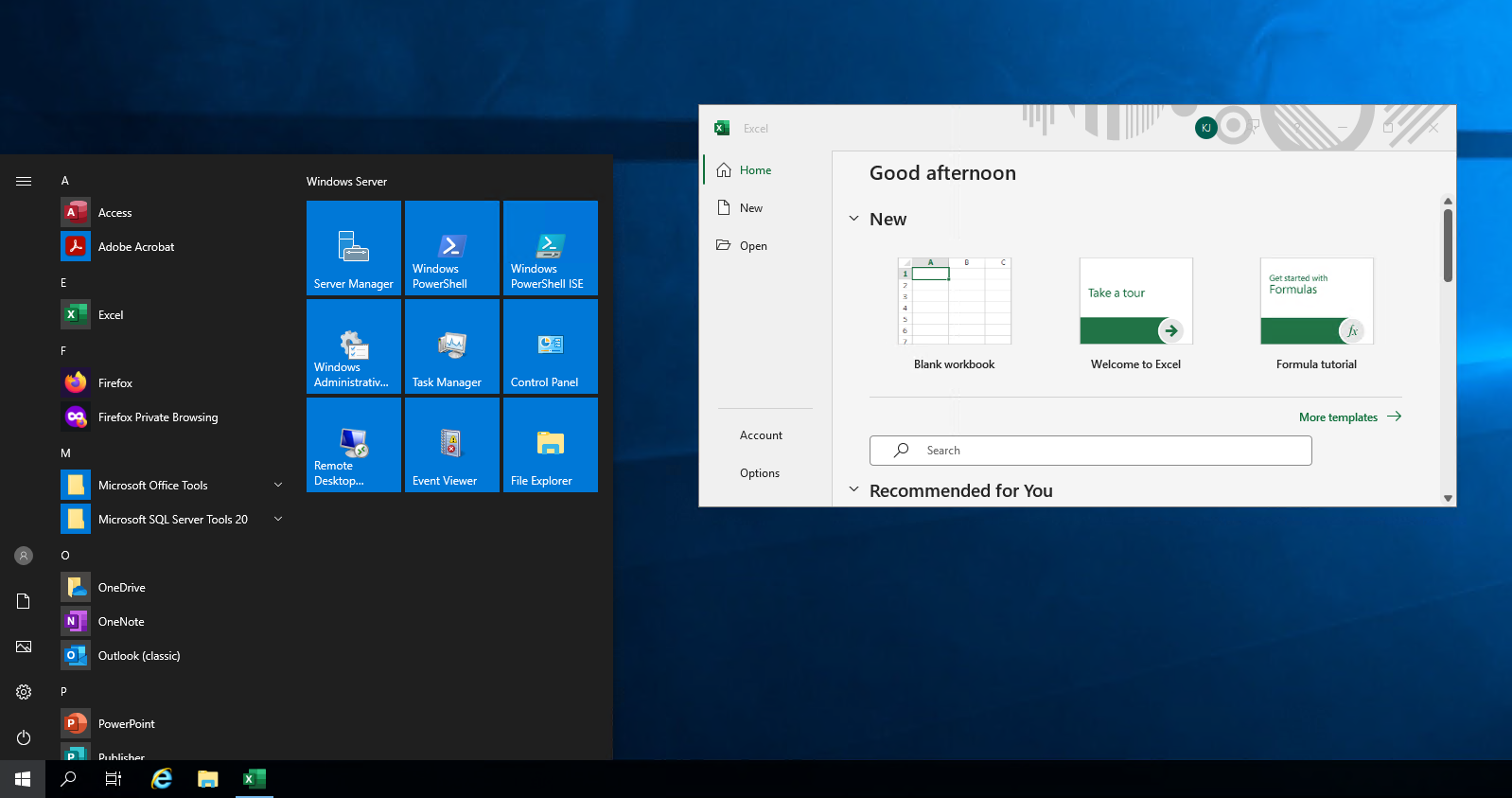Open the Control Panel tile
1512x798 pixels.
551,346
